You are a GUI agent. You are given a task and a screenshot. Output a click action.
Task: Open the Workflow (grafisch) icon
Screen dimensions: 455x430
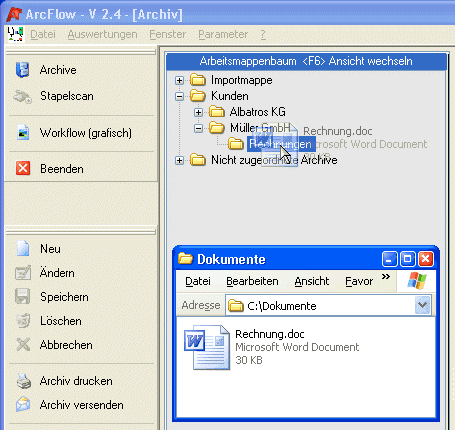[23, 132]
